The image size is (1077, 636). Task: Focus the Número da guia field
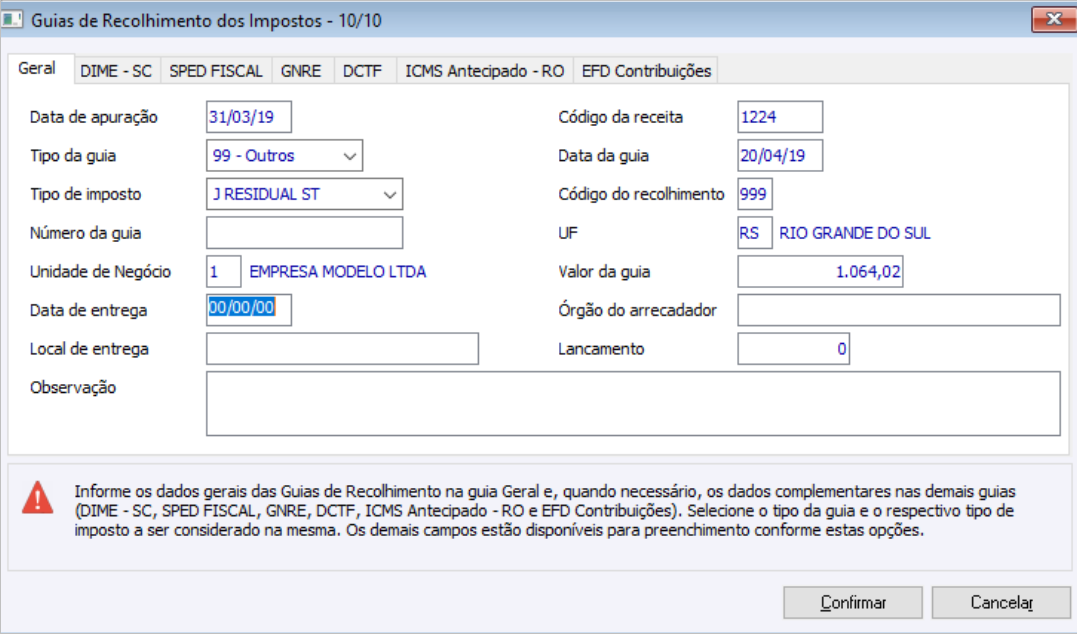point(304,233)
